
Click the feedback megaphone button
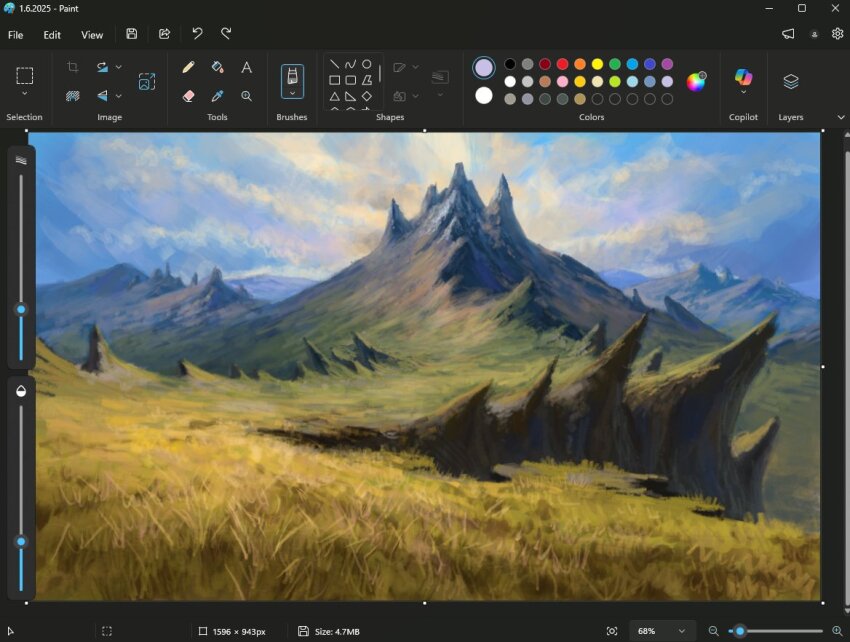788,34
